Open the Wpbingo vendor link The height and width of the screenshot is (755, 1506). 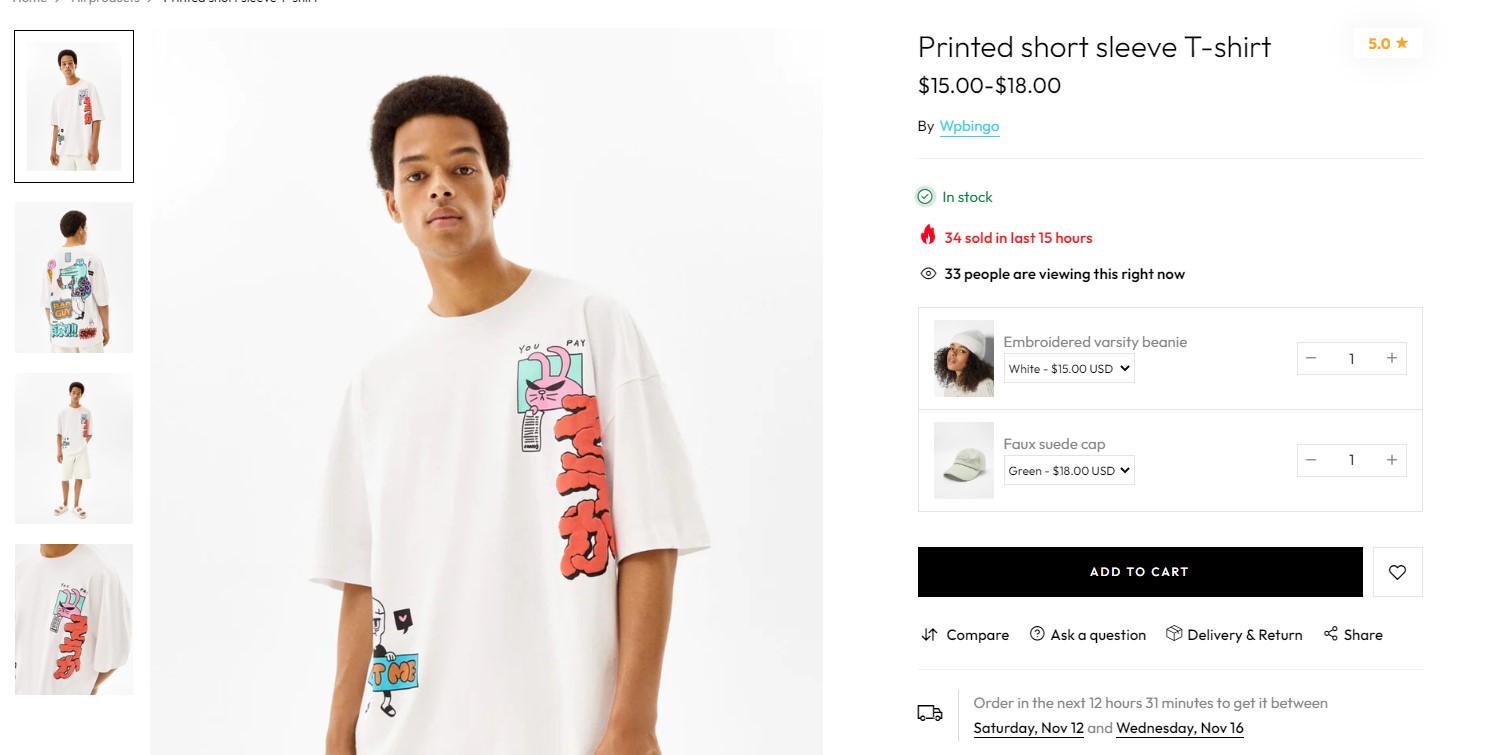(969, 126)
